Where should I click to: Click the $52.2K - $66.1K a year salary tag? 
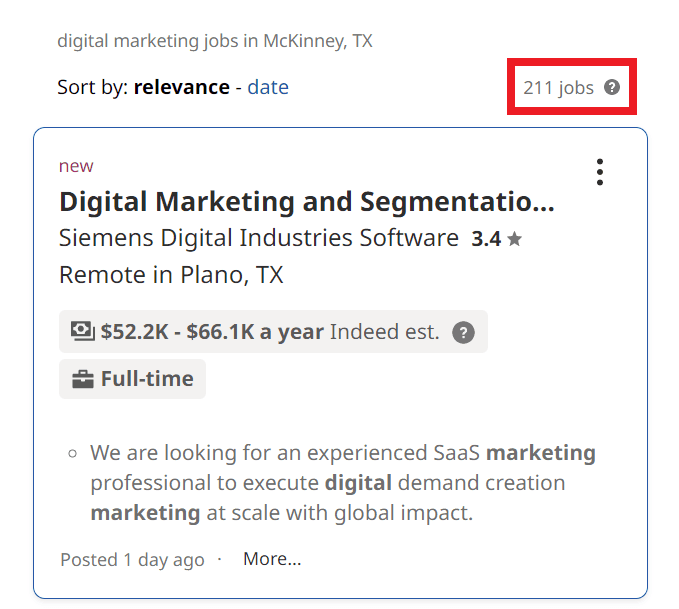click(273, 332)
